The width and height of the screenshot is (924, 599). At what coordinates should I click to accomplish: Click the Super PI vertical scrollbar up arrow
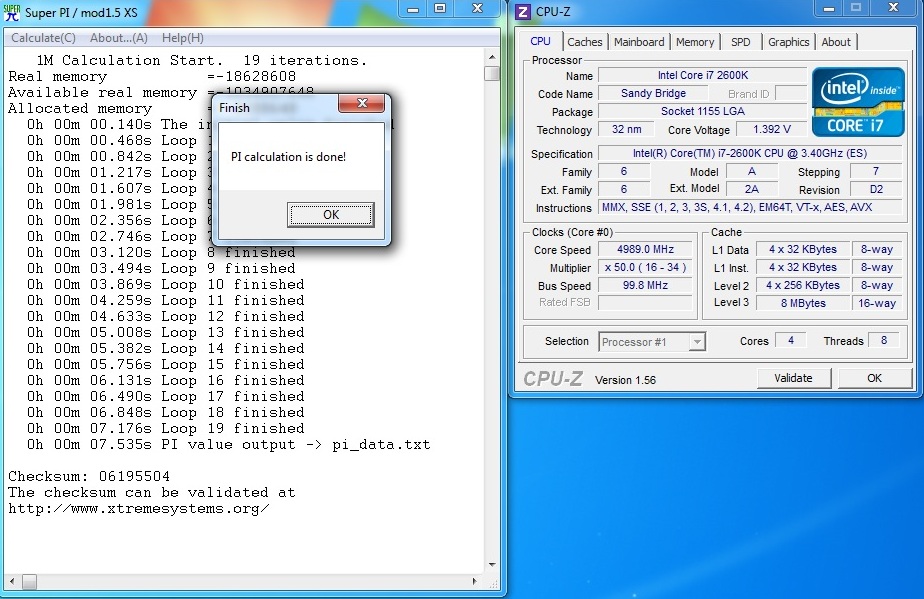click(492, 58)
